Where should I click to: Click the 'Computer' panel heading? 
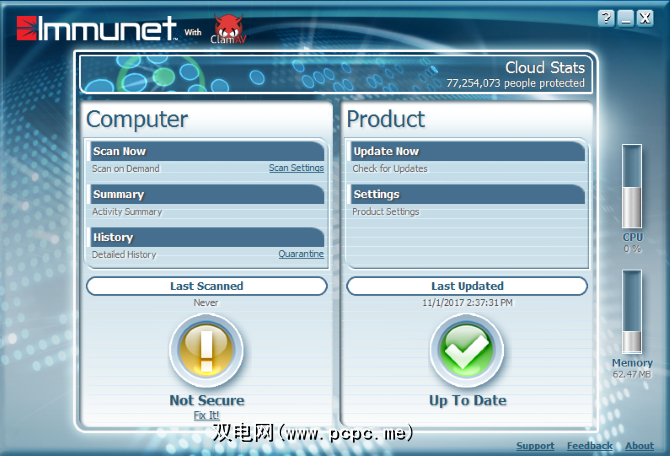coord(137,119)
